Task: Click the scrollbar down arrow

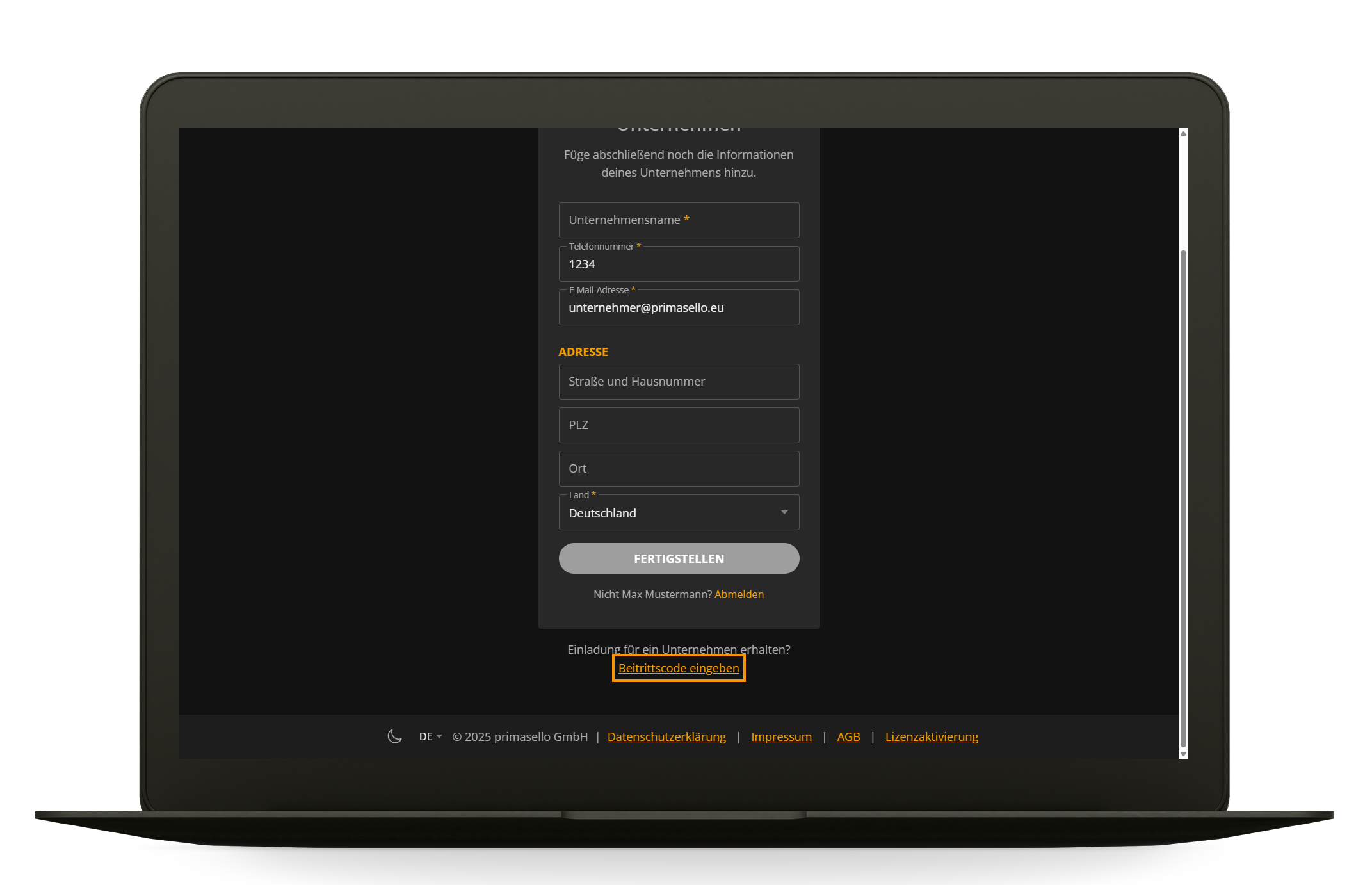Action: [1183, 754]
